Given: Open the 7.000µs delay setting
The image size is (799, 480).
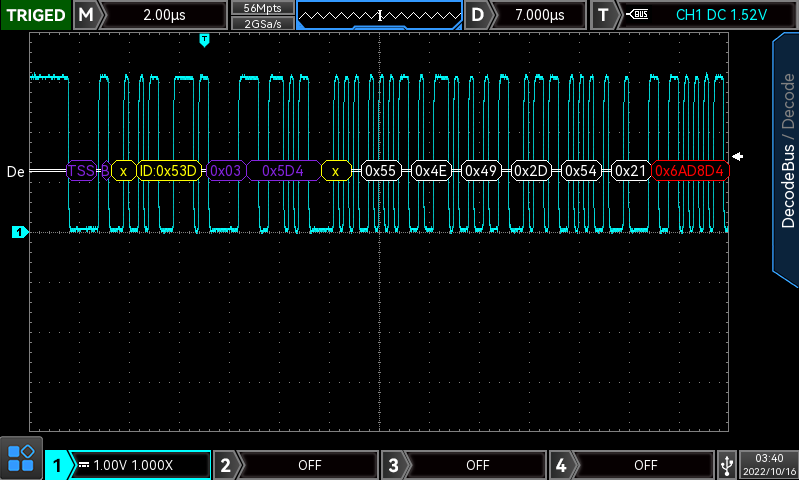Looking at the screenshot, I should (x=540, y=15).
